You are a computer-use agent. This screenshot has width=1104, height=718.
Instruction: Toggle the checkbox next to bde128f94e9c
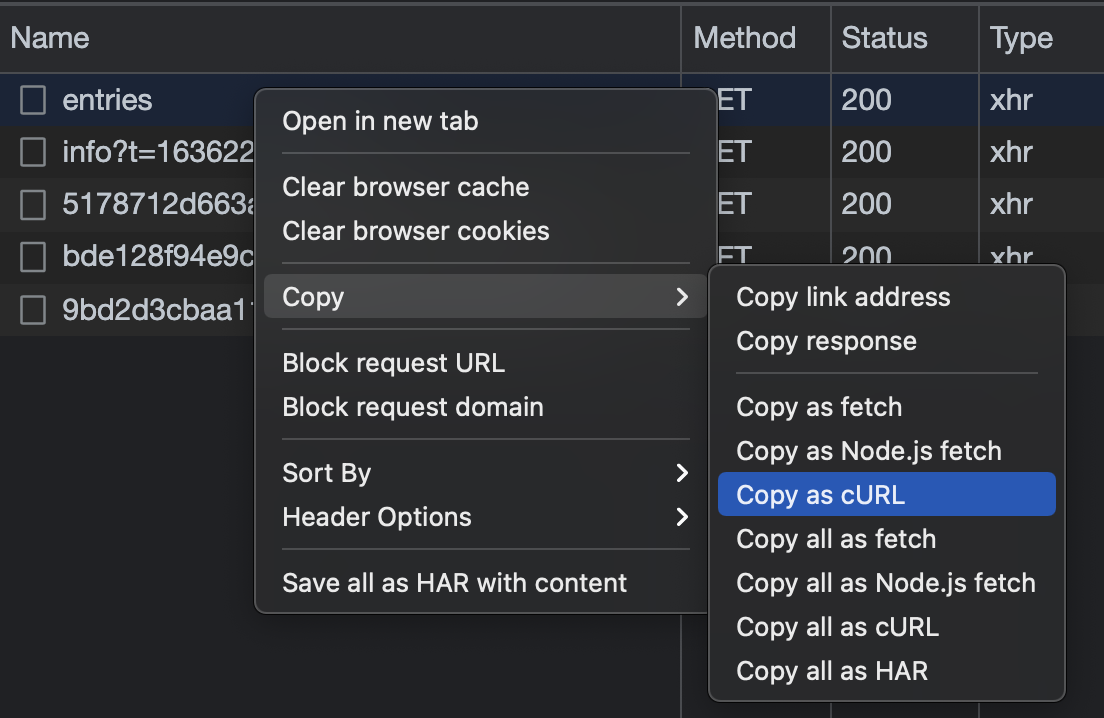point(34,257)
